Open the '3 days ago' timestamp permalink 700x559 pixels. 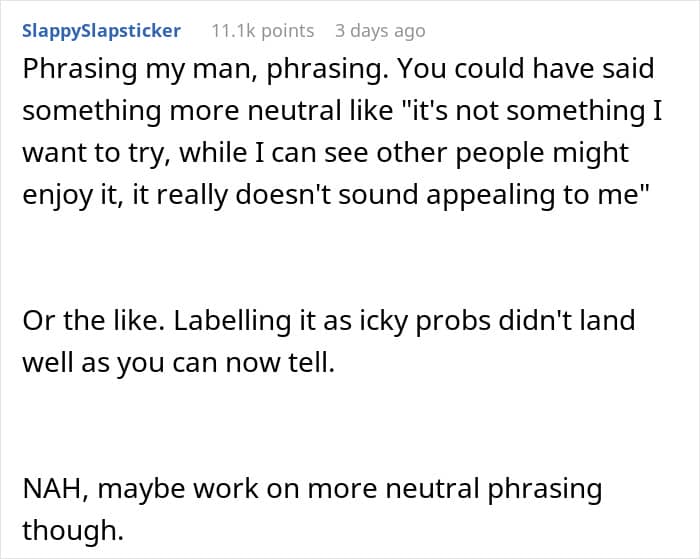[380, 31]
